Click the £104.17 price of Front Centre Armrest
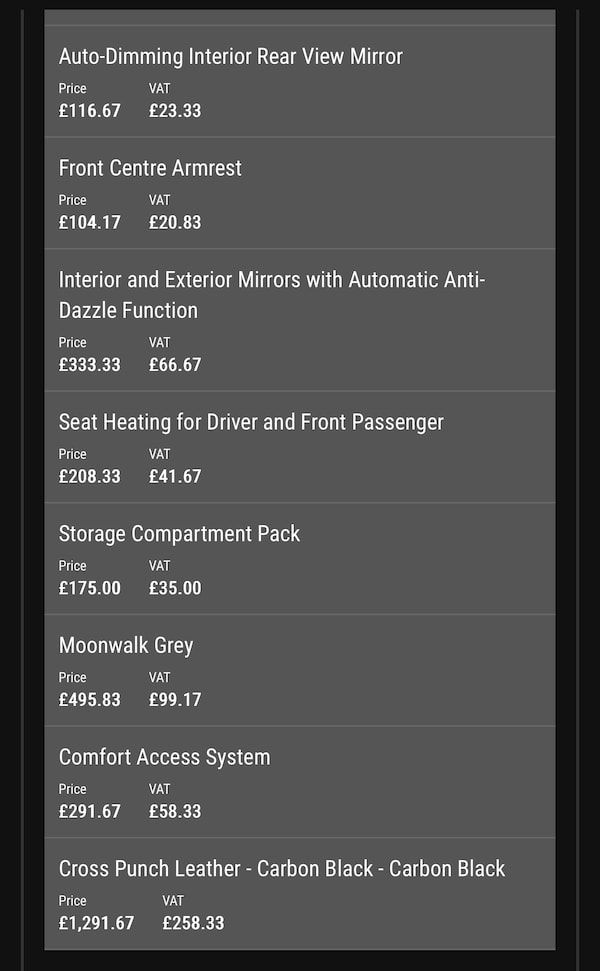 [89, 222]
